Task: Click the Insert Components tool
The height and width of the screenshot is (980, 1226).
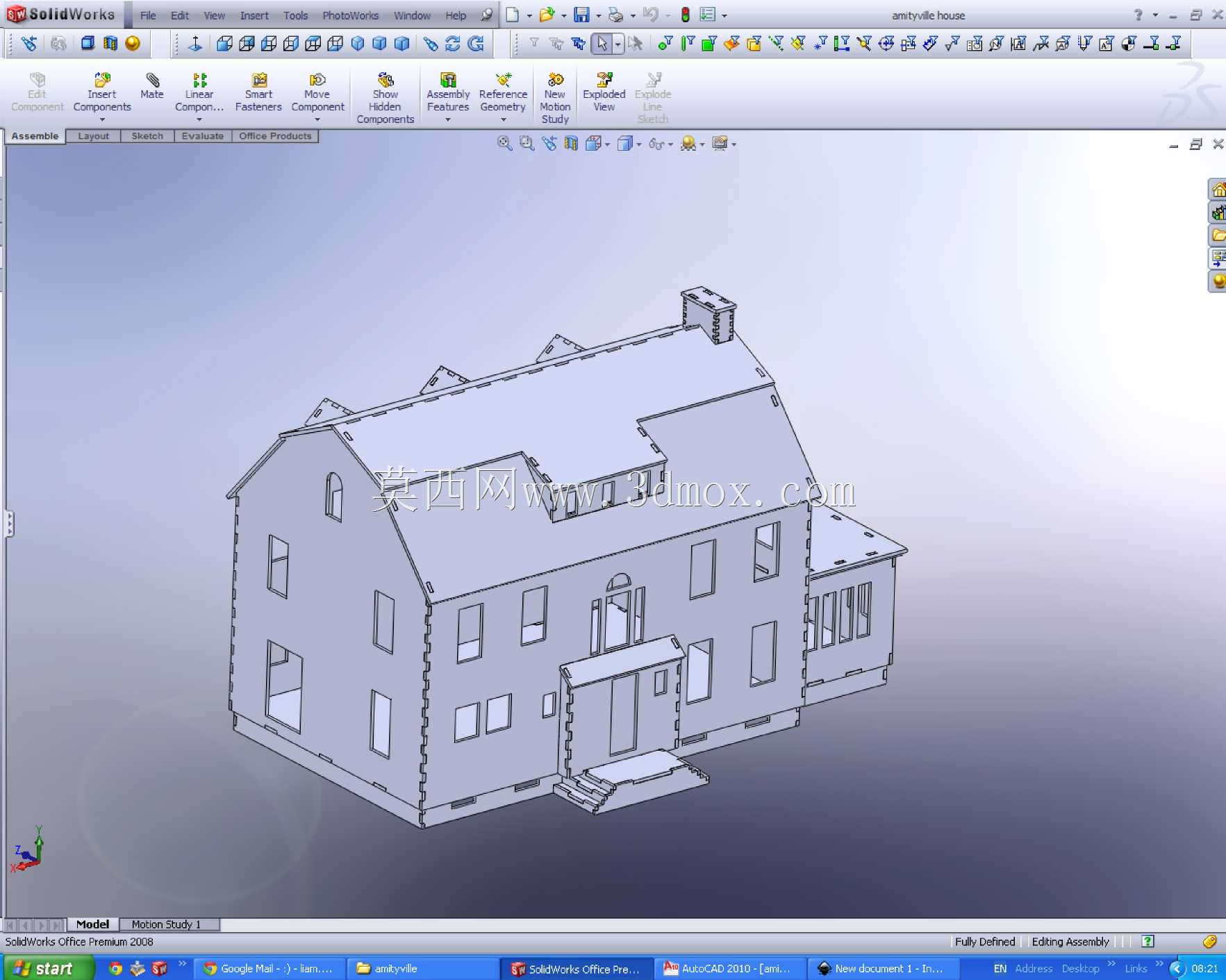Action: click(102, 92)
